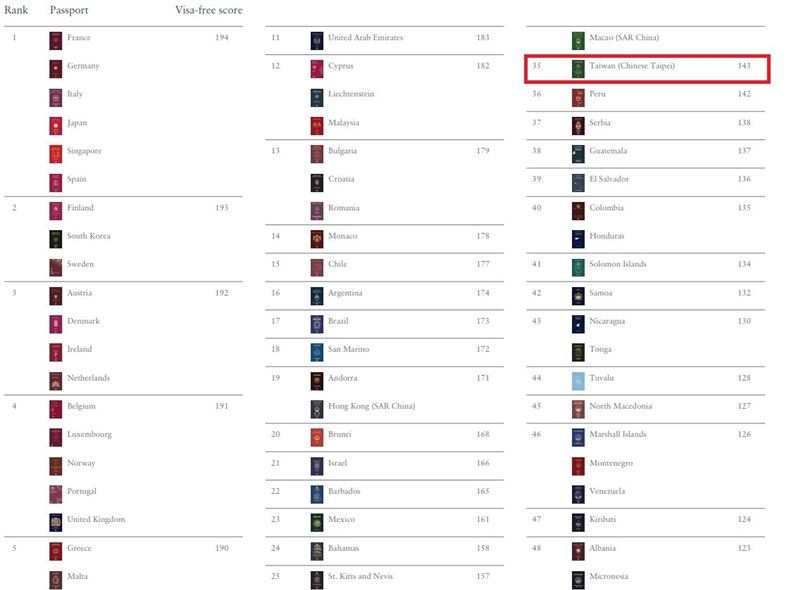800x590 pixels.
Task: Select the Brunei passport icon
Action: tap(317, 437)
